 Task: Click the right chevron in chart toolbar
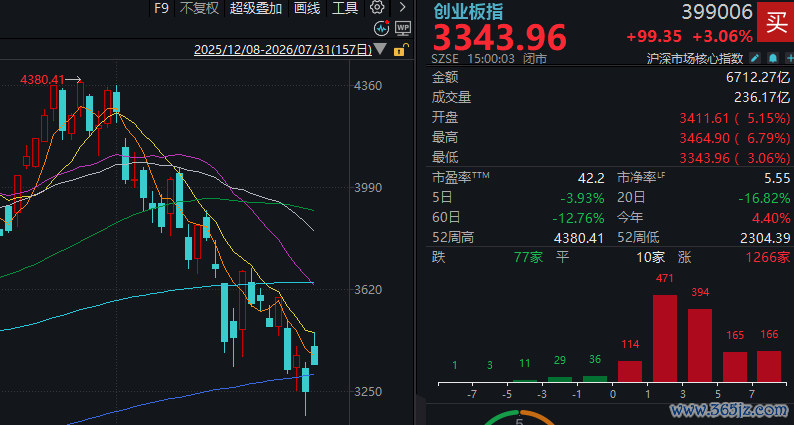pyautogui.click(x=403, y=7)
